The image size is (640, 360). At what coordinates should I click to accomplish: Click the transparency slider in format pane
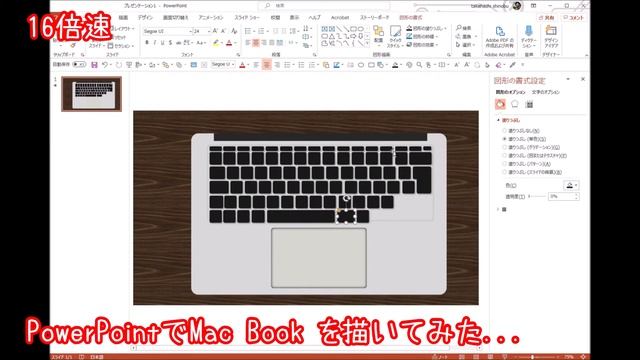coord(537,196)
